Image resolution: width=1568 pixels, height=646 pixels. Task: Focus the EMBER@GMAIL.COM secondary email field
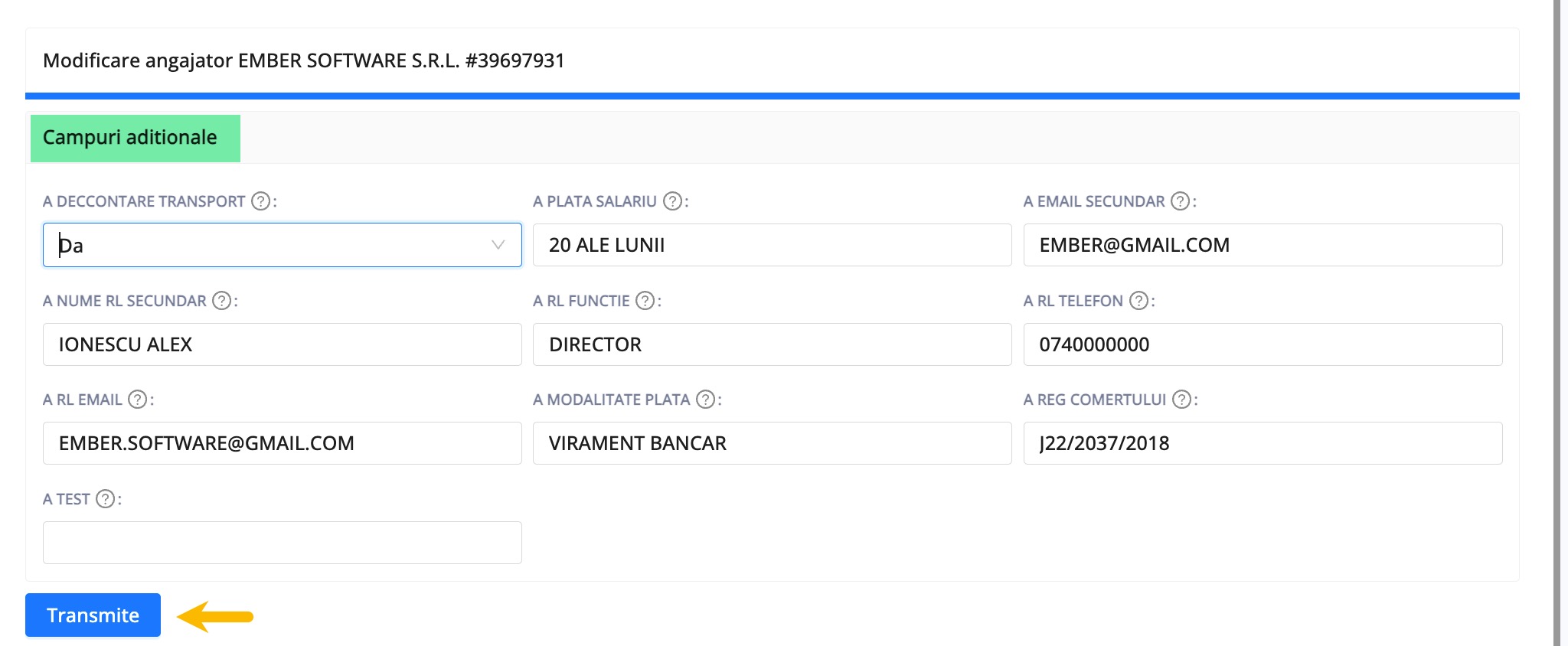[1263, 245]
